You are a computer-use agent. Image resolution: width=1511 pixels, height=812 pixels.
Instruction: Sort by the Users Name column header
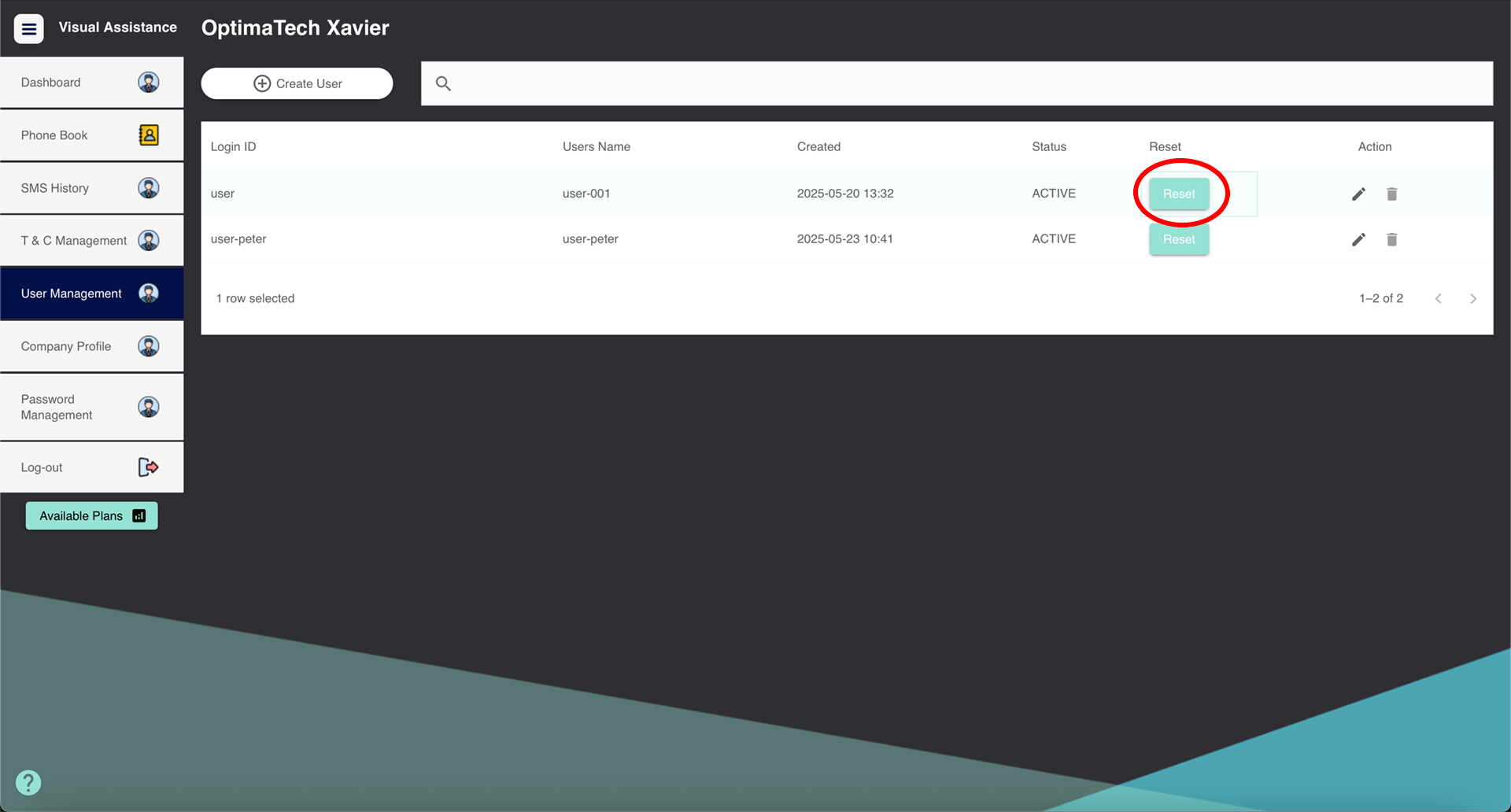597,146
